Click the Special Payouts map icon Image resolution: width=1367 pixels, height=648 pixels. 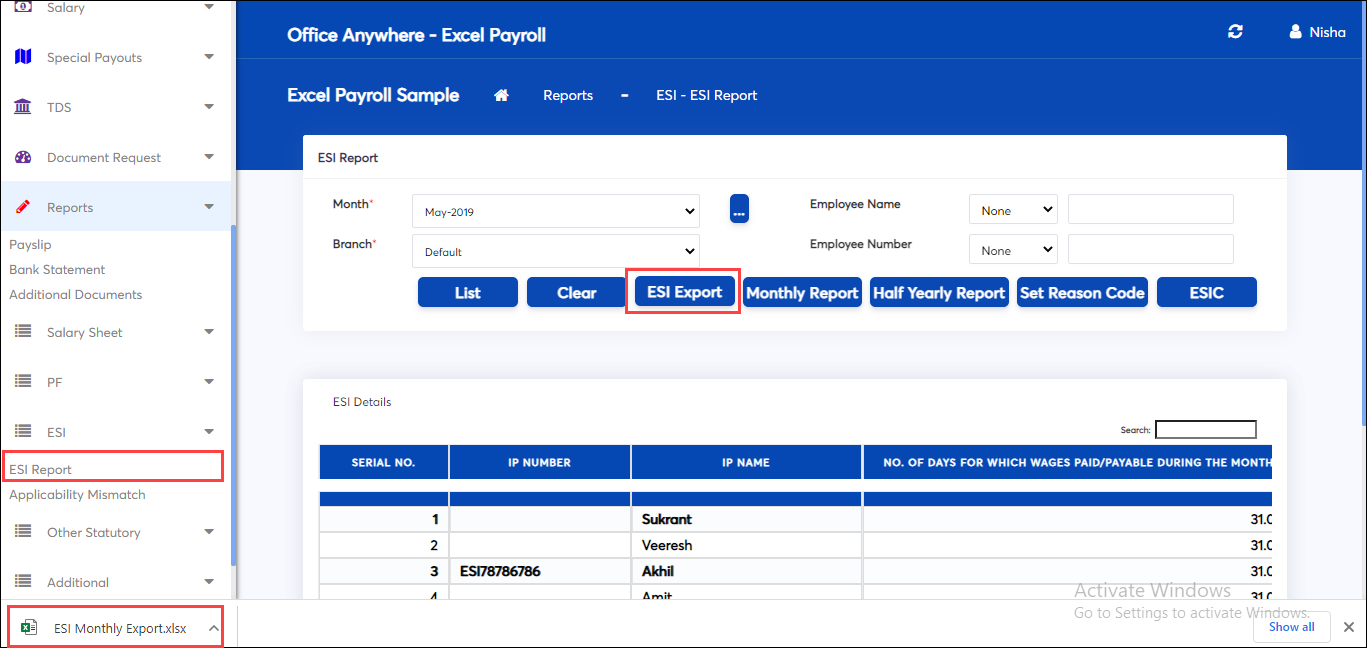point(23,57)
